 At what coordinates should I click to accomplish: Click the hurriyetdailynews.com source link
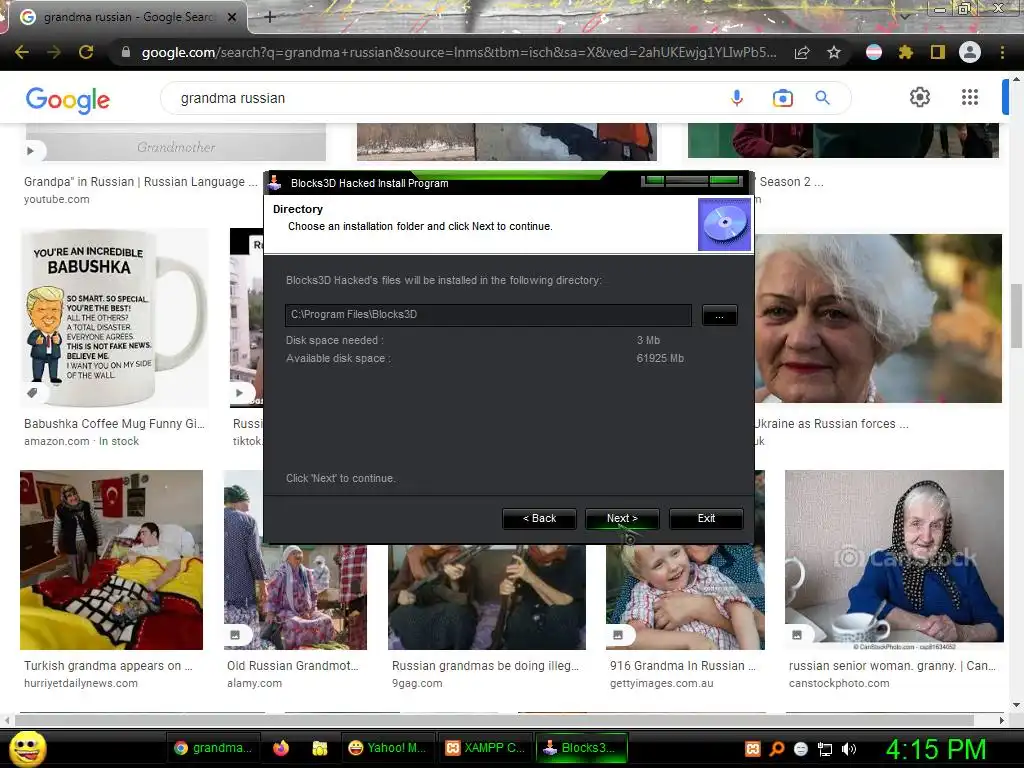pyautogui.click(x=81, y=683)
